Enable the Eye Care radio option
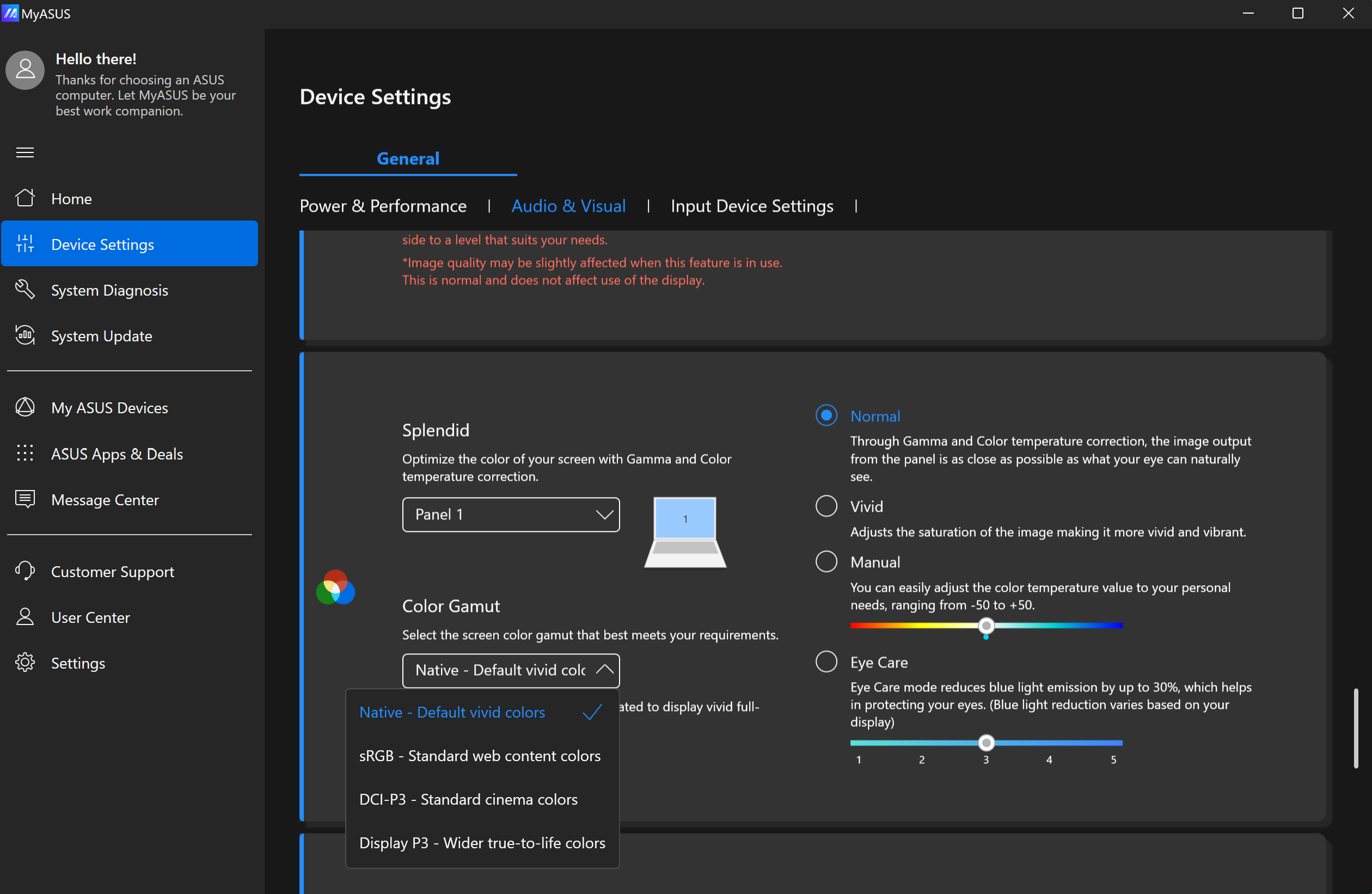The image size is (1372, 894). pos(826,662)
